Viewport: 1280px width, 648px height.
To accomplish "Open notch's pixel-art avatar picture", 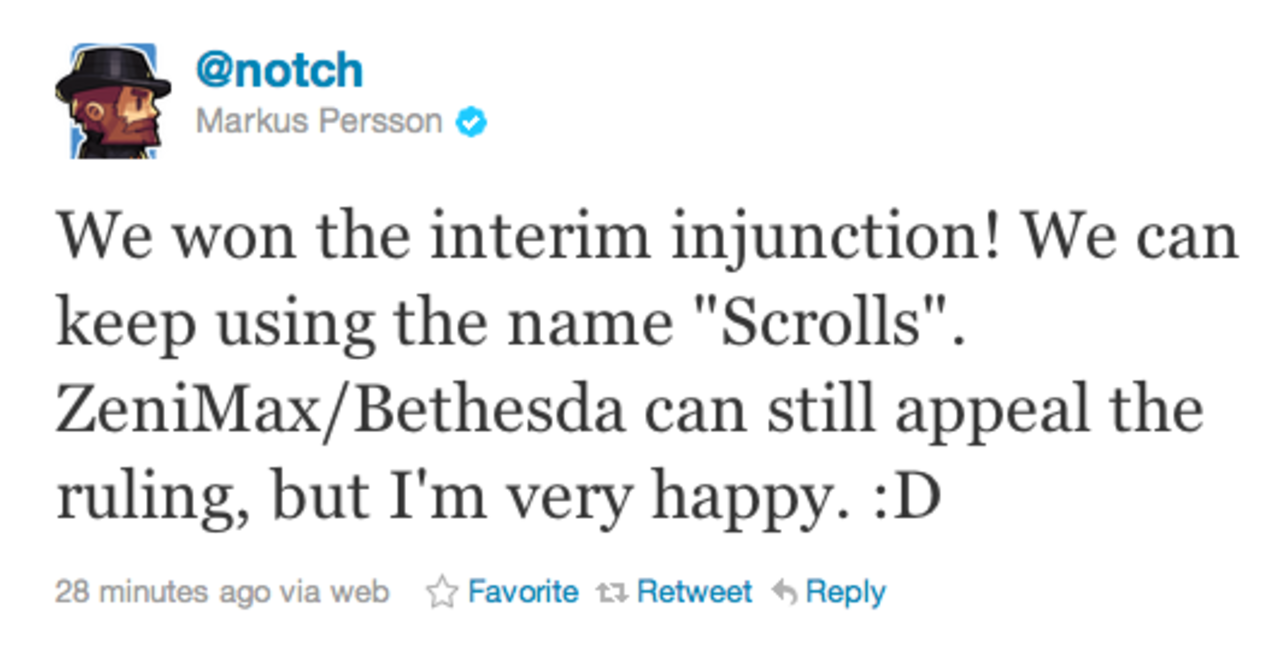I will tap(106, 101).
